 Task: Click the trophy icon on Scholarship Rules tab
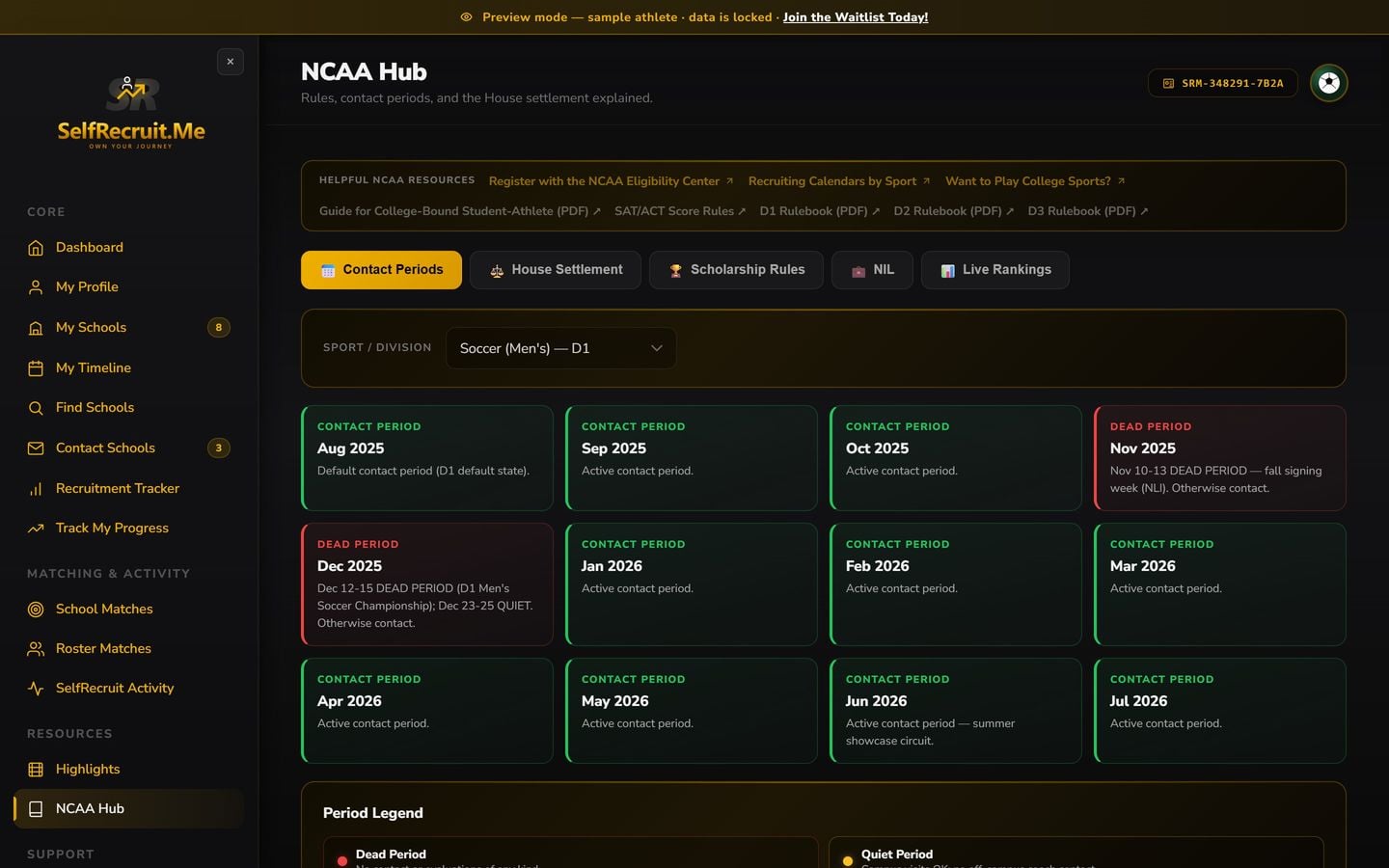tap(675, 271)
